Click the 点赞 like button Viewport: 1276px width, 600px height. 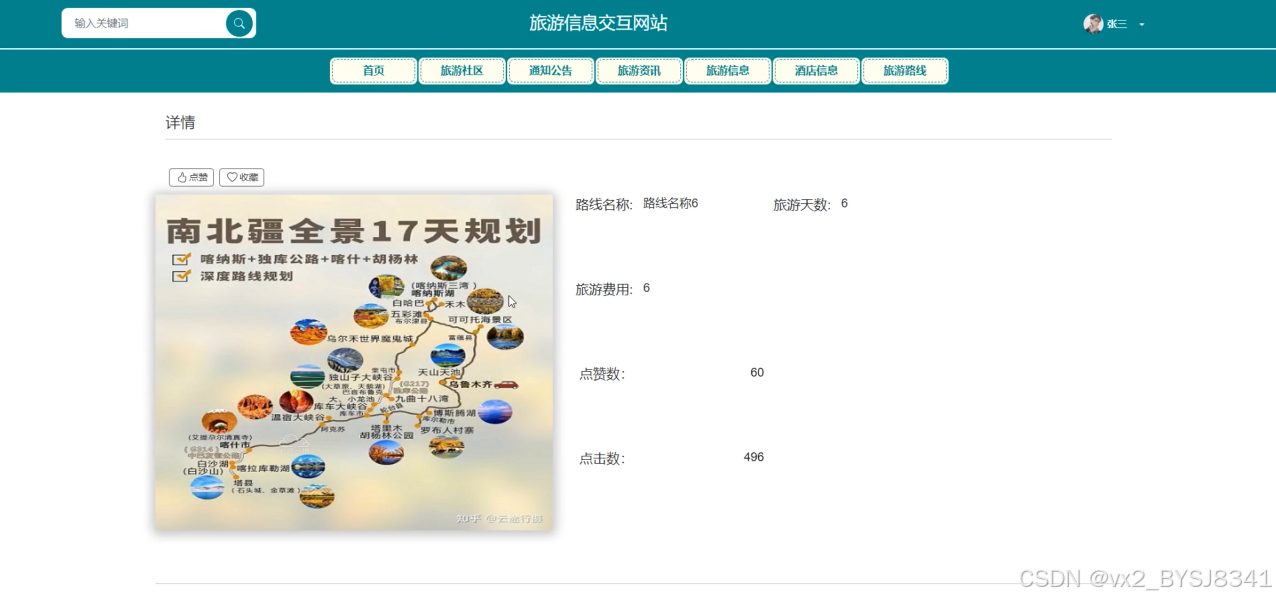point(191,177)
